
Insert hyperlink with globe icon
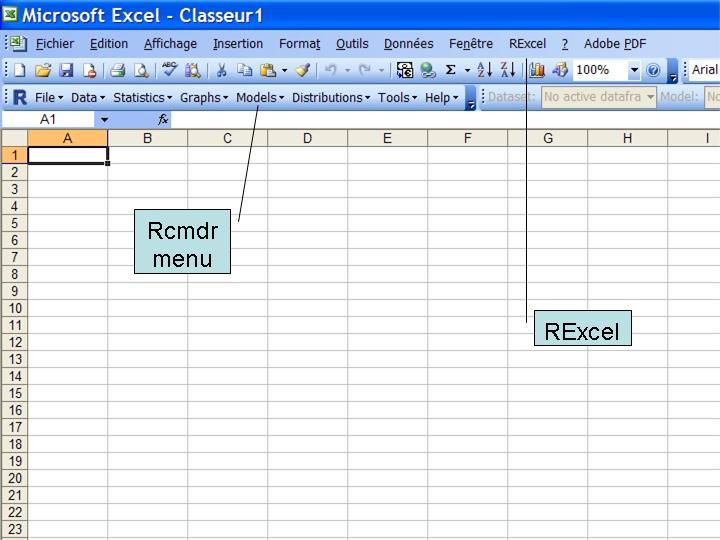point(428,70)
